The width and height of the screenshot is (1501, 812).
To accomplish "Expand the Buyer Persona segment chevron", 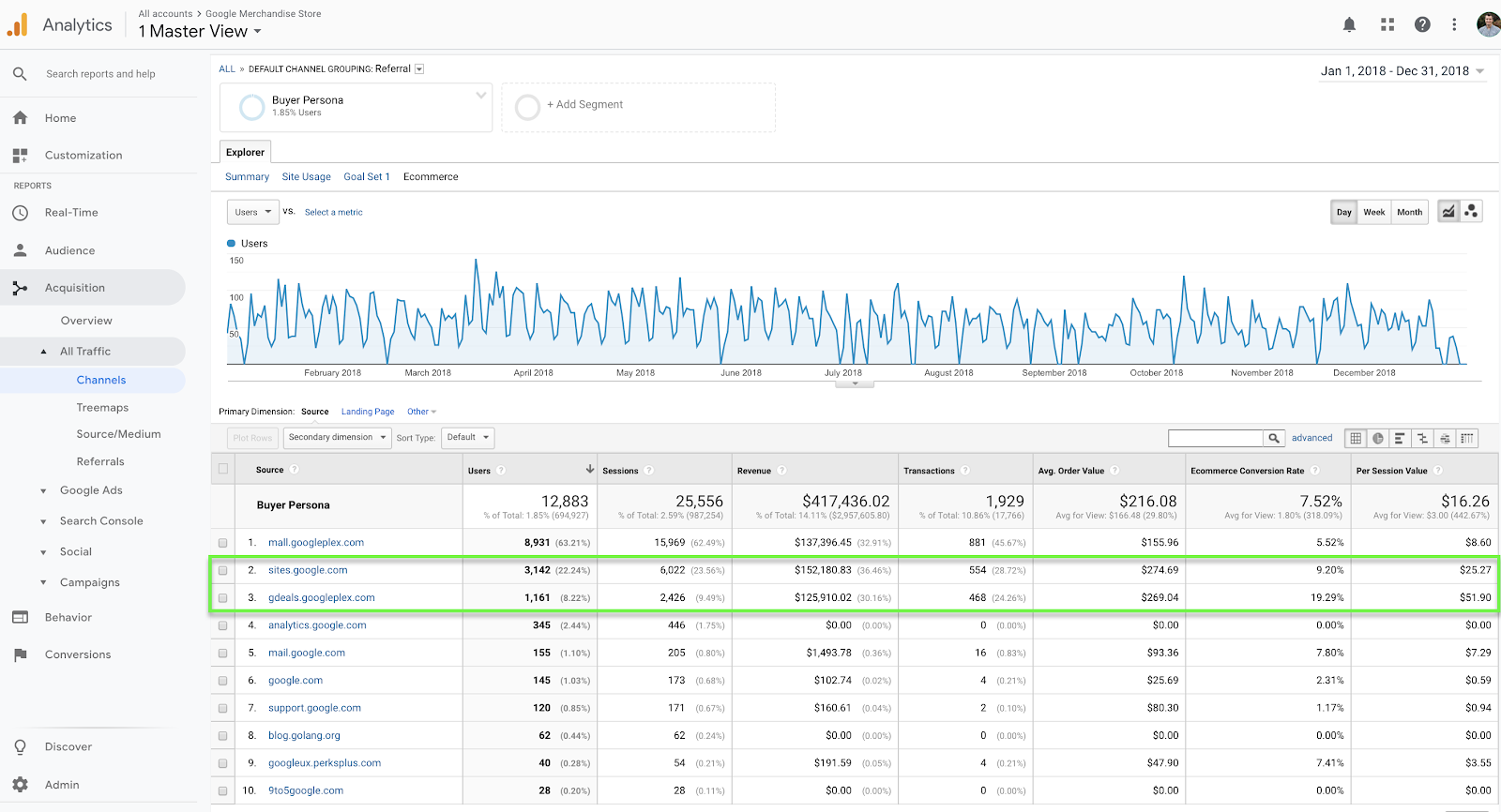I will coord(481,95).
